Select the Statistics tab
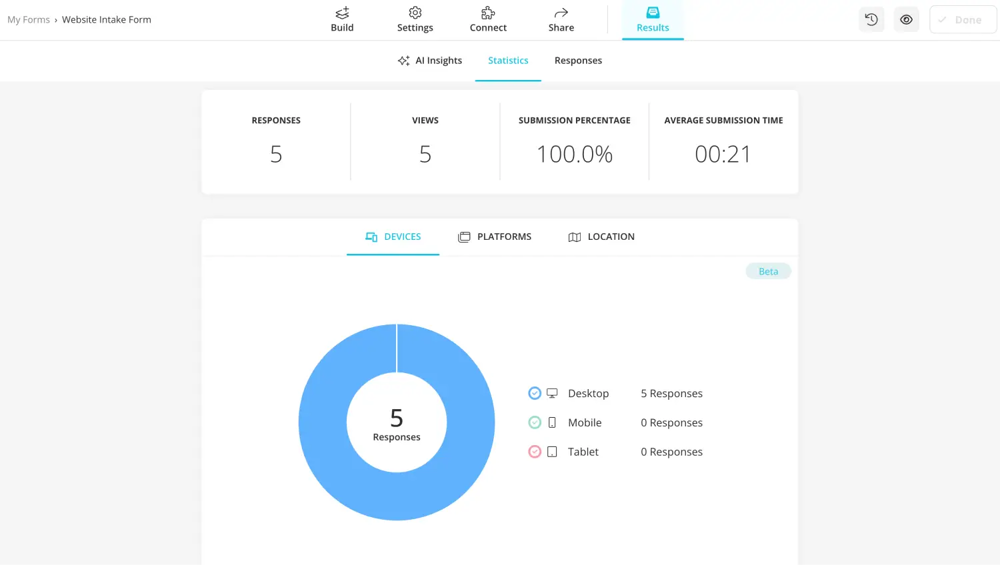1000x565 pixels. click(508, 61)
